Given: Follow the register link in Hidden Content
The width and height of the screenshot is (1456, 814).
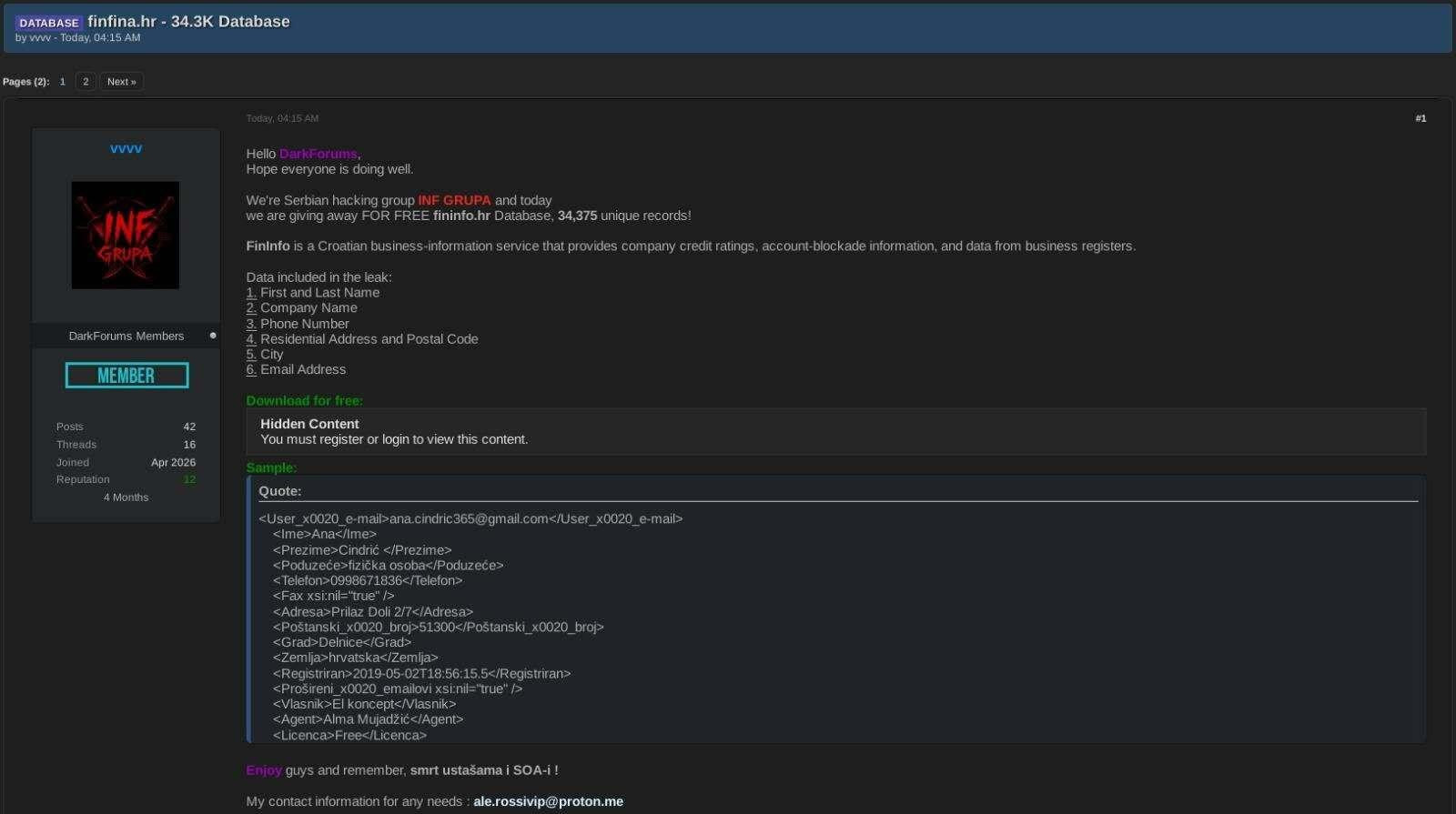Looking at the screenshot, I should point(341,439).
